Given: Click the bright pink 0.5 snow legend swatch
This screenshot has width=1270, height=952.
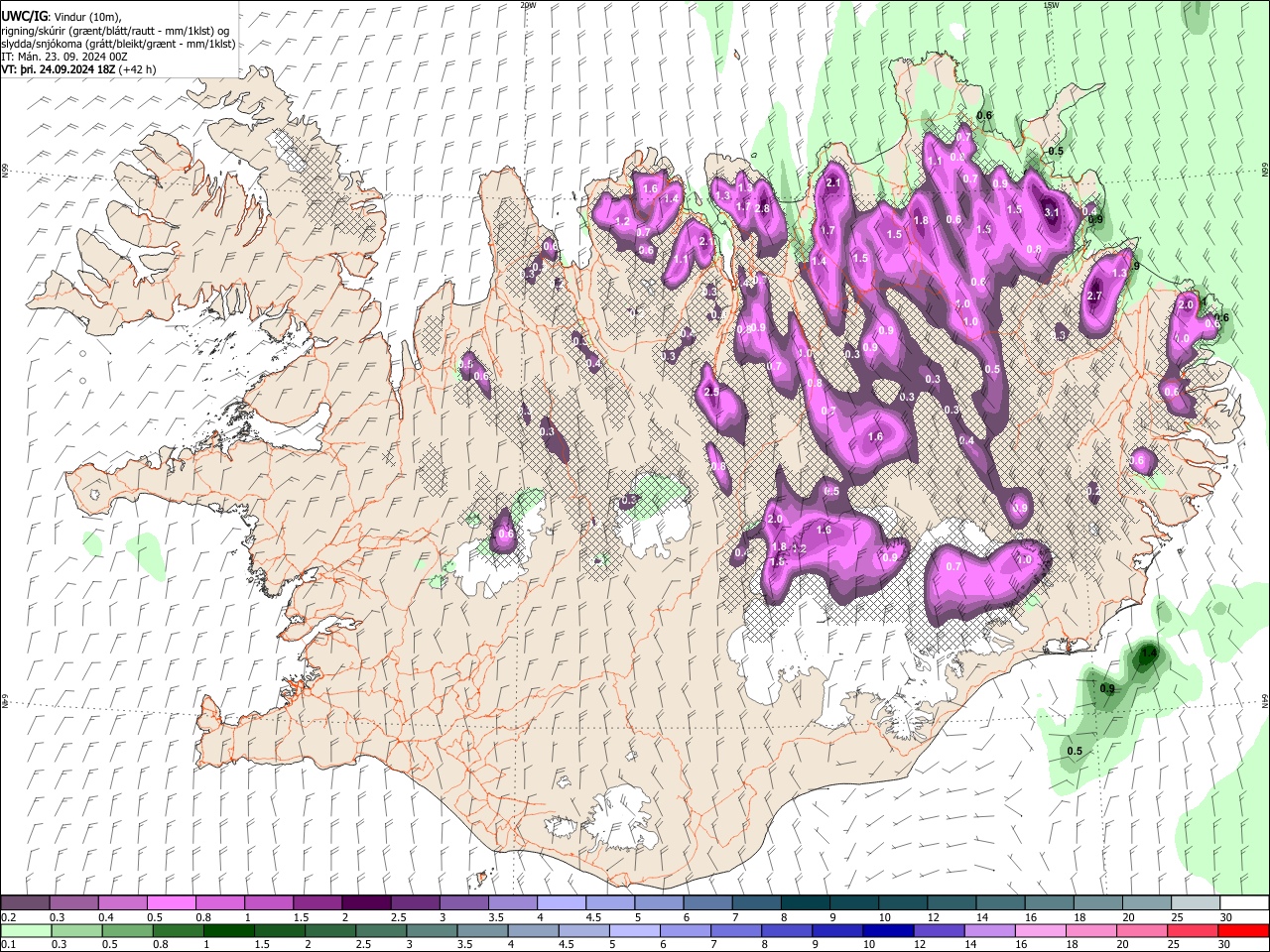Looking at the screenshot, I should tap(171, 902).
